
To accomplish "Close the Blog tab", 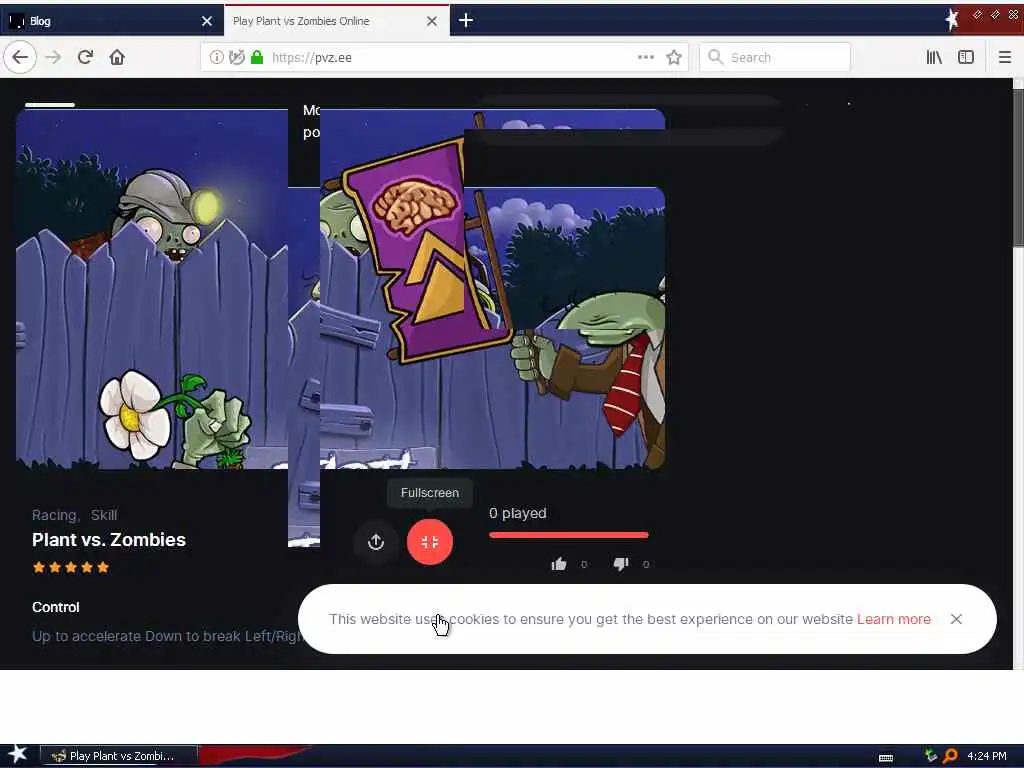I will [207, 21].
